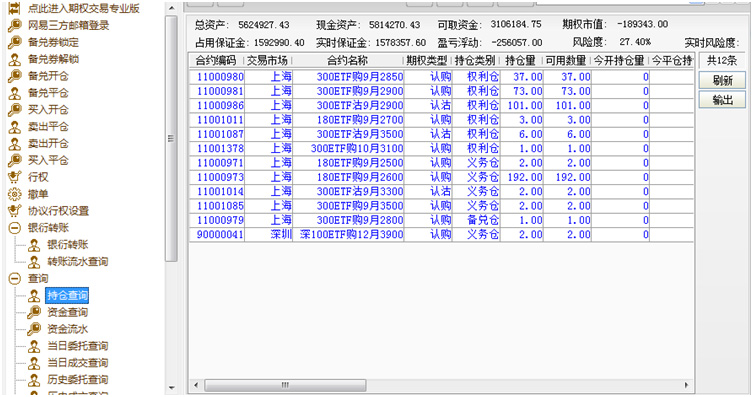Image resolution: width=753 pixels, height=397 pixels.
Task: Click the table's left scroll arrow
Action: (x=196, y=385)
